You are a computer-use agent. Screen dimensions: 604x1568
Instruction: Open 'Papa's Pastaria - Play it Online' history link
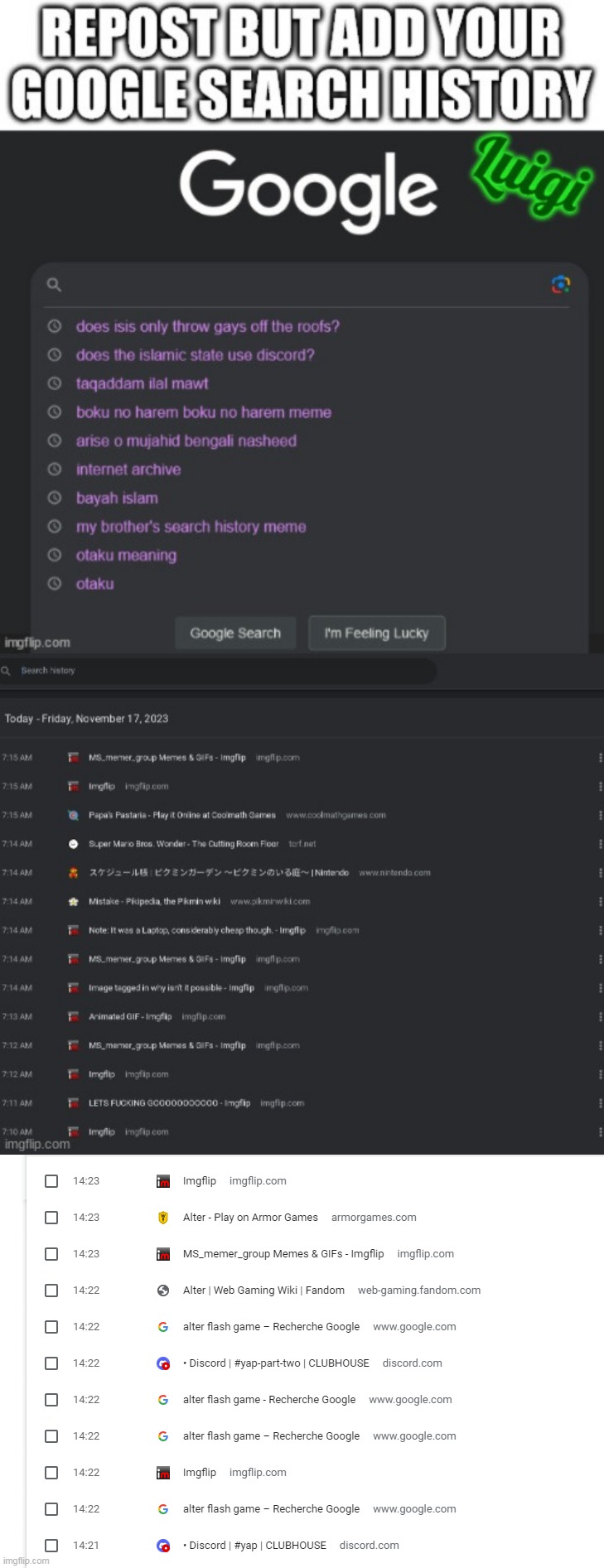(182, 815)
